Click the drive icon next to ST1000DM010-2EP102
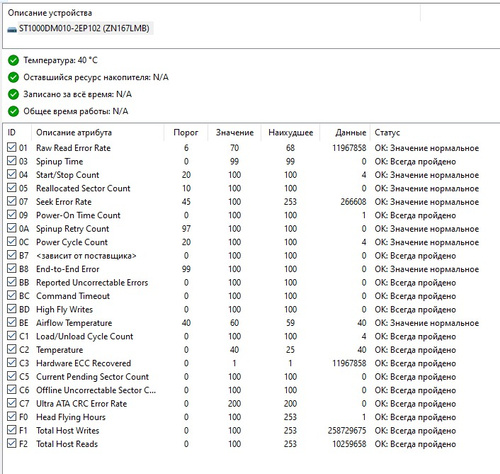Screen dimensions: 500x474 click(12, 29)
